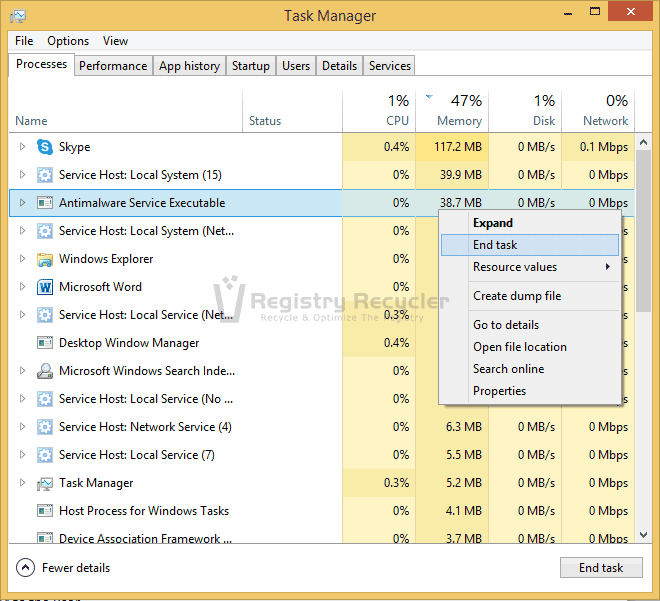660x601 pixels.
Task: Select the Host Process for Windows Tasks row
Action: pyautogui.click(x=322, y=511)
